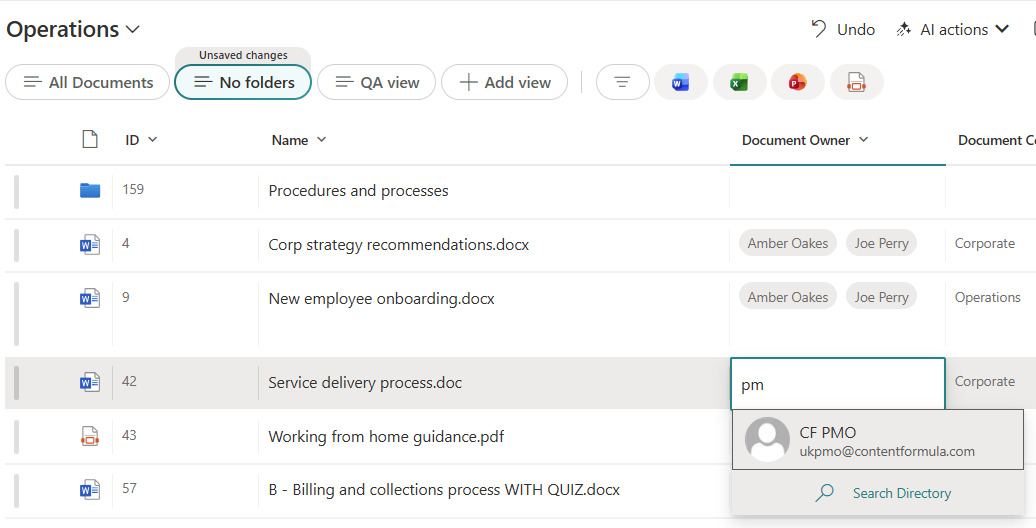Click the Unsaved changes label
This screenshot has height=528, width=1036.
click(243, 56)
